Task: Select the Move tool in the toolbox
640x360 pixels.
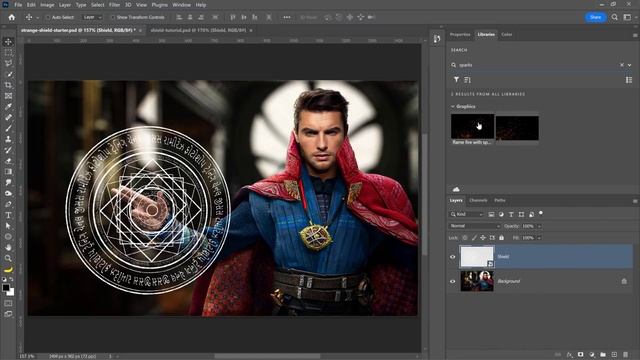Action: (x=8, y=42)
